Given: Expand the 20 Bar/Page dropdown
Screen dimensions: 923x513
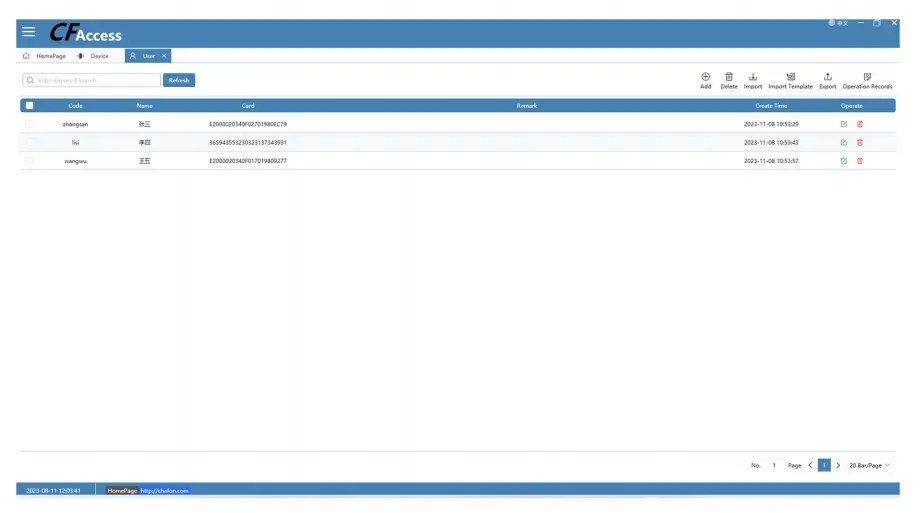Looking at the screenshot, I should tap(869, 465).
